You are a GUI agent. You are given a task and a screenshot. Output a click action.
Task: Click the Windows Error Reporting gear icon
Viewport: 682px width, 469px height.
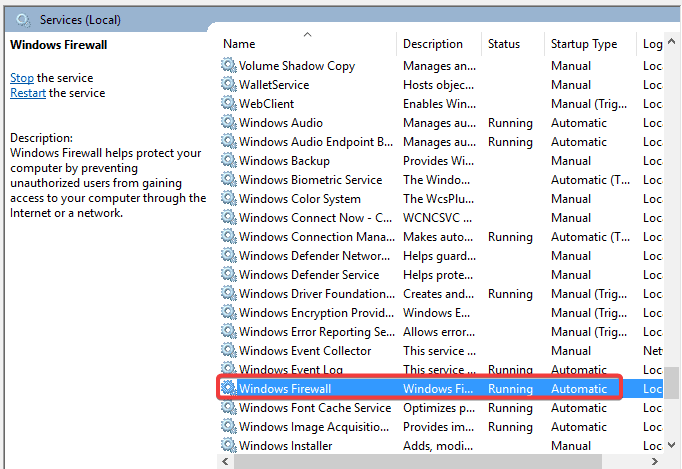[228, 332]
